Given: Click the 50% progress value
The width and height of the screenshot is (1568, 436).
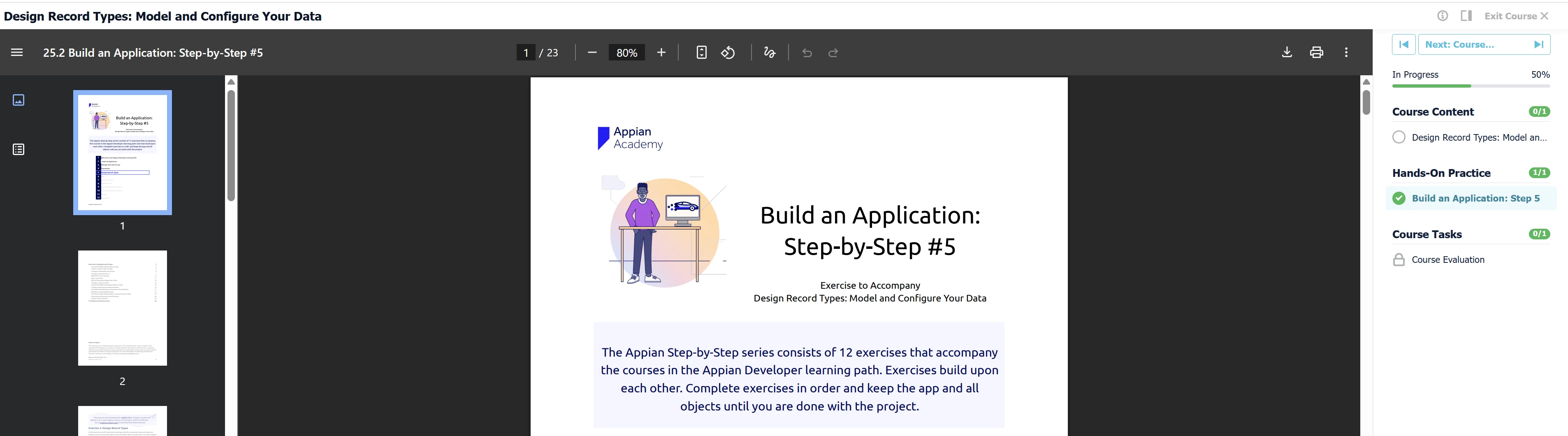Looking at the screenshot, I should pos(1540,74).
